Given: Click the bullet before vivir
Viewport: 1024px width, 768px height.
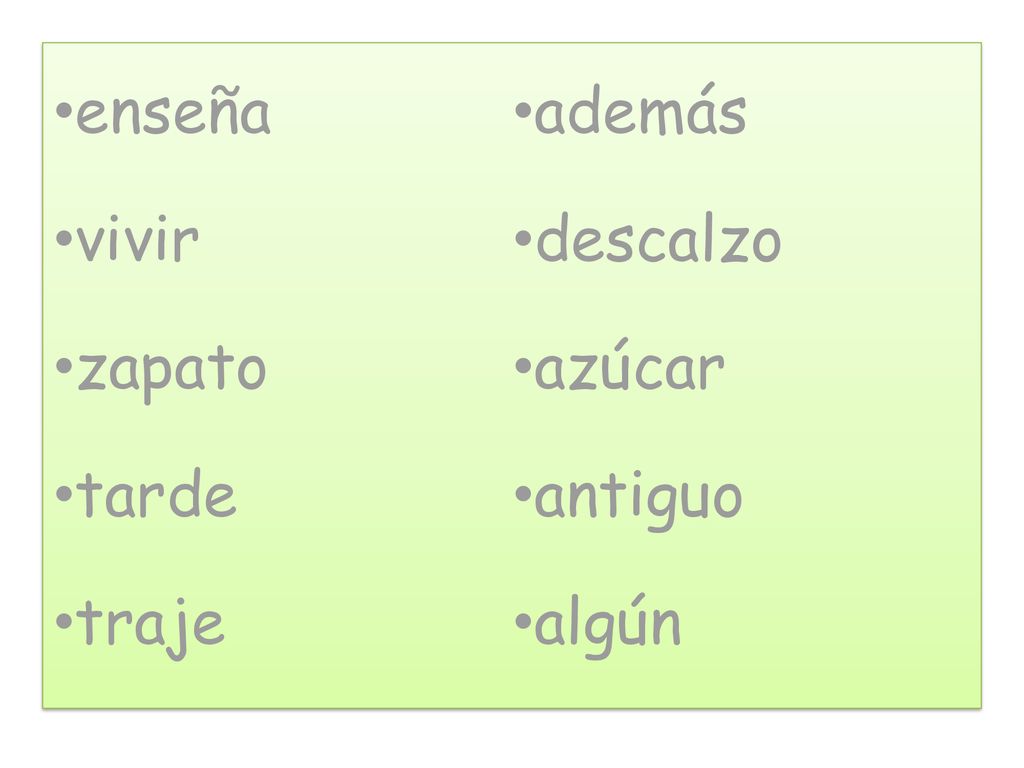Looking at the screenshot, I should [64, 239].
